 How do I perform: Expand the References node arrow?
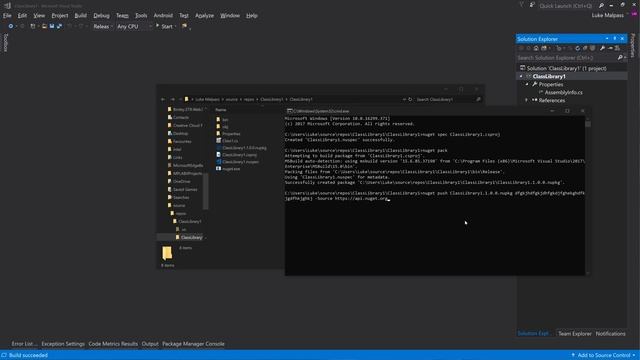527,100
